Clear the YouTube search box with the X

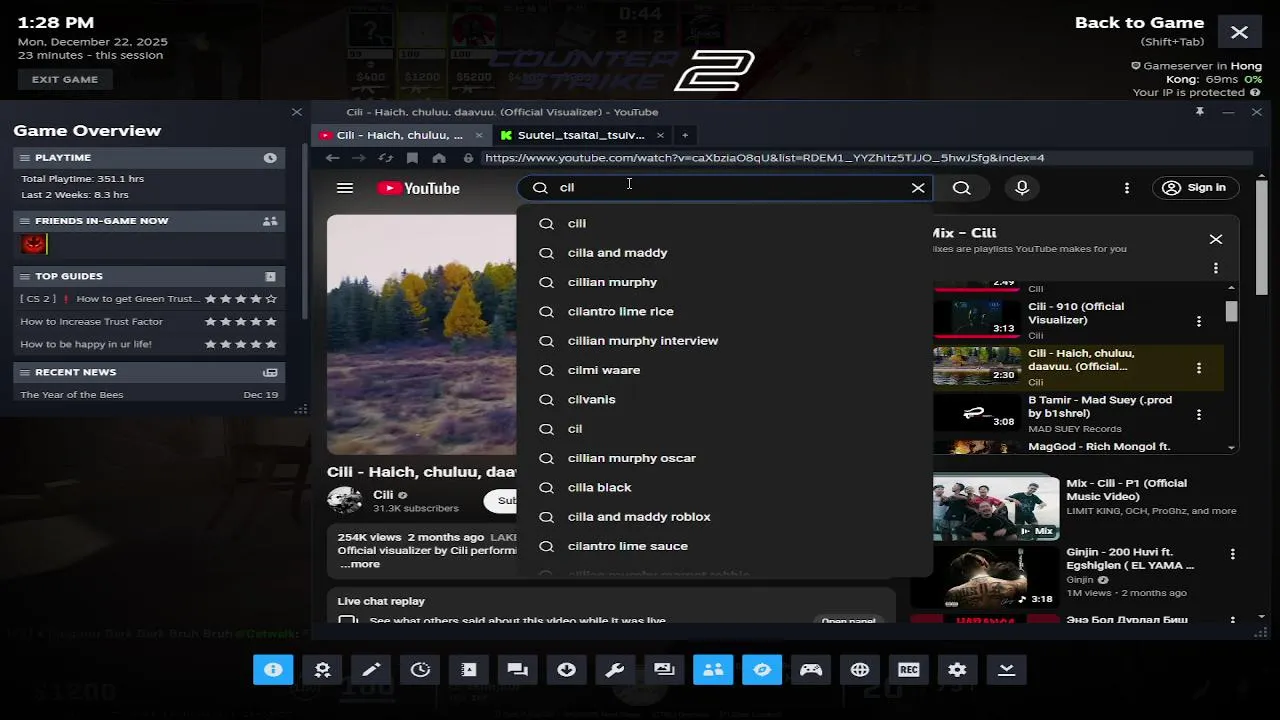point(918,188)
